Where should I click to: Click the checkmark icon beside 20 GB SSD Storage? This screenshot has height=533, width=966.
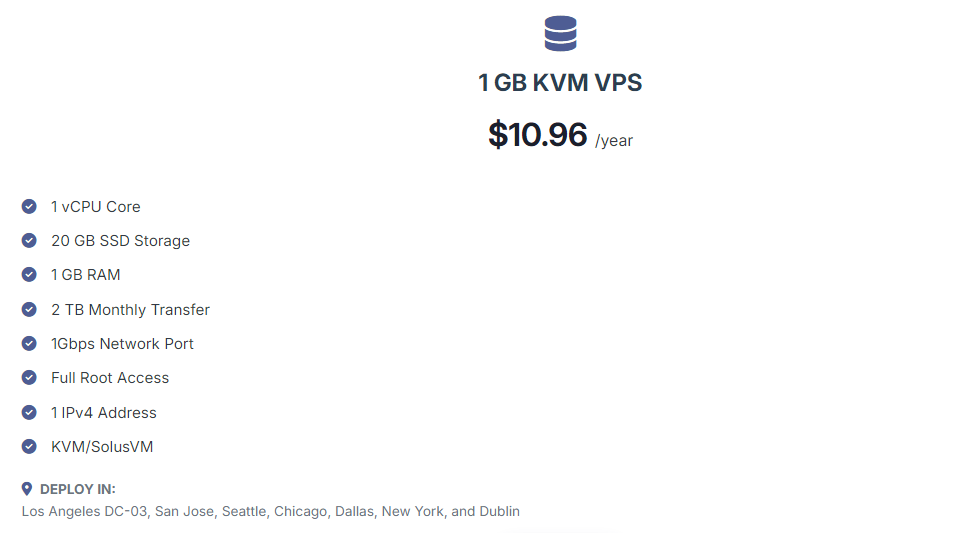(x=29, y=240)
